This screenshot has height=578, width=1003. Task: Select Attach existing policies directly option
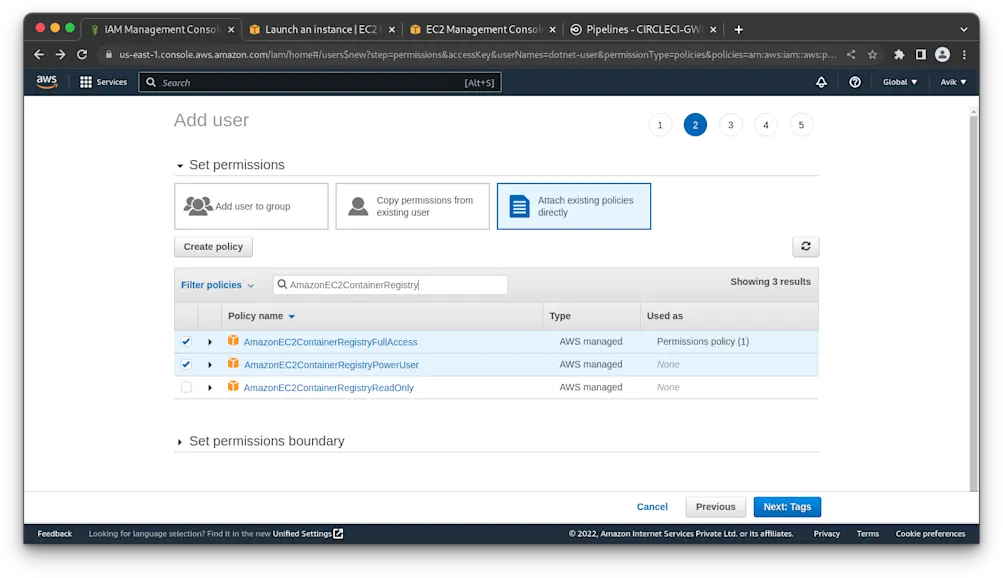574,207
